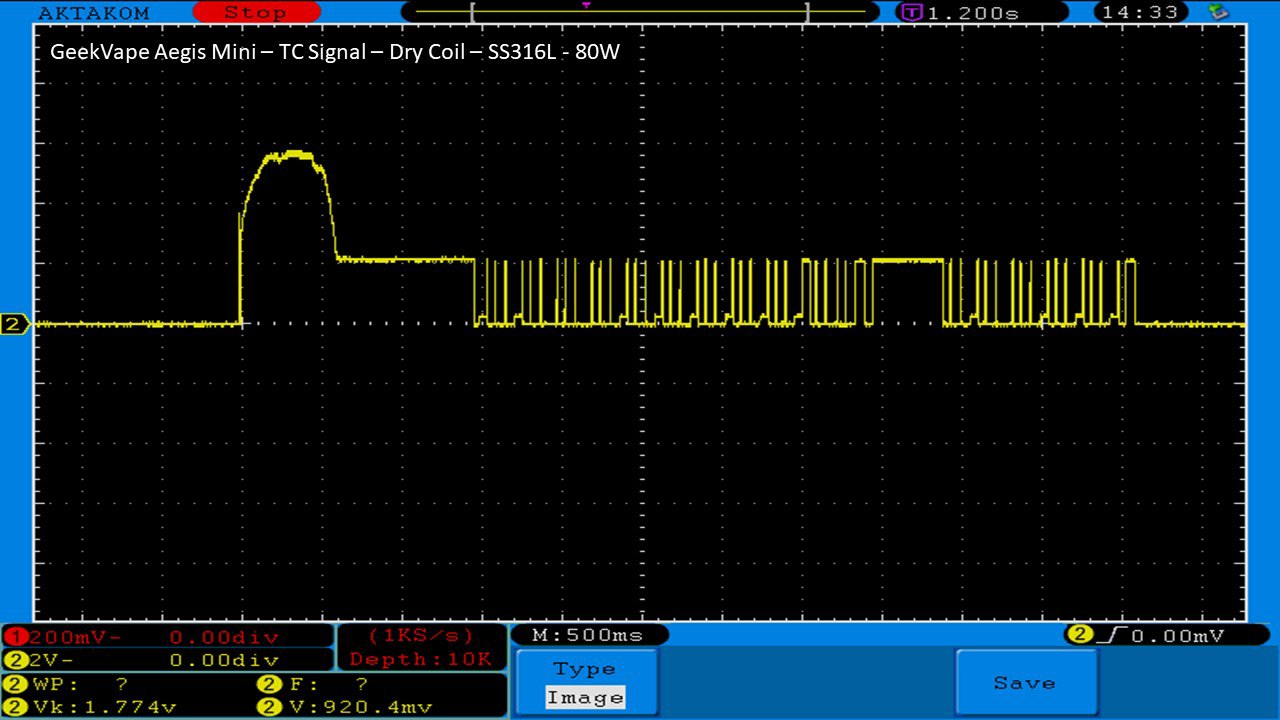Click the purple T horizontal trigger position icon
Image resolution: width=1280 pixels, height=720 pixels.
[911, 13]
